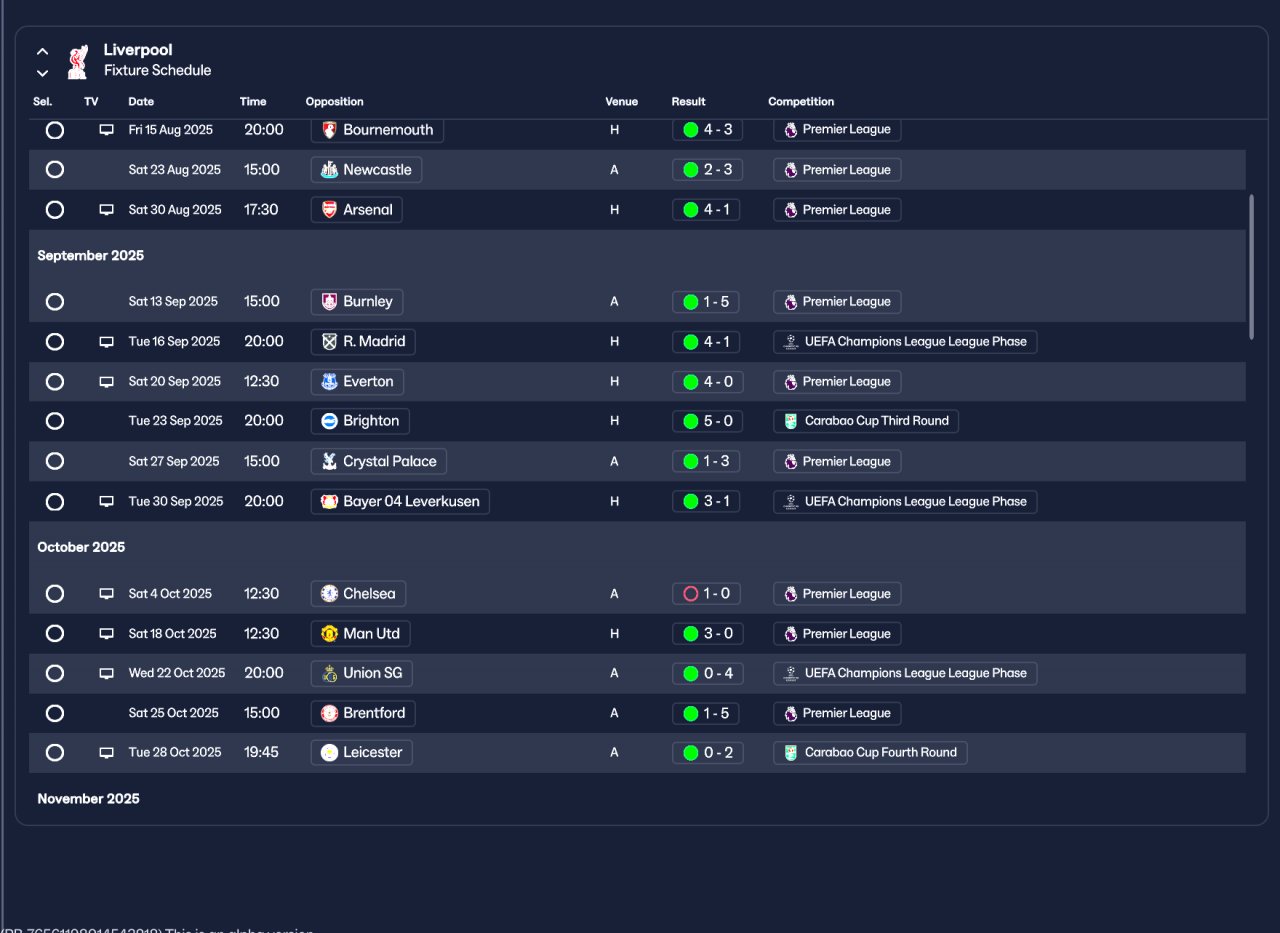Open the 2 - 3 result against Newcastle
Screen dimensions: 1280x933
[x=707, y=170]
